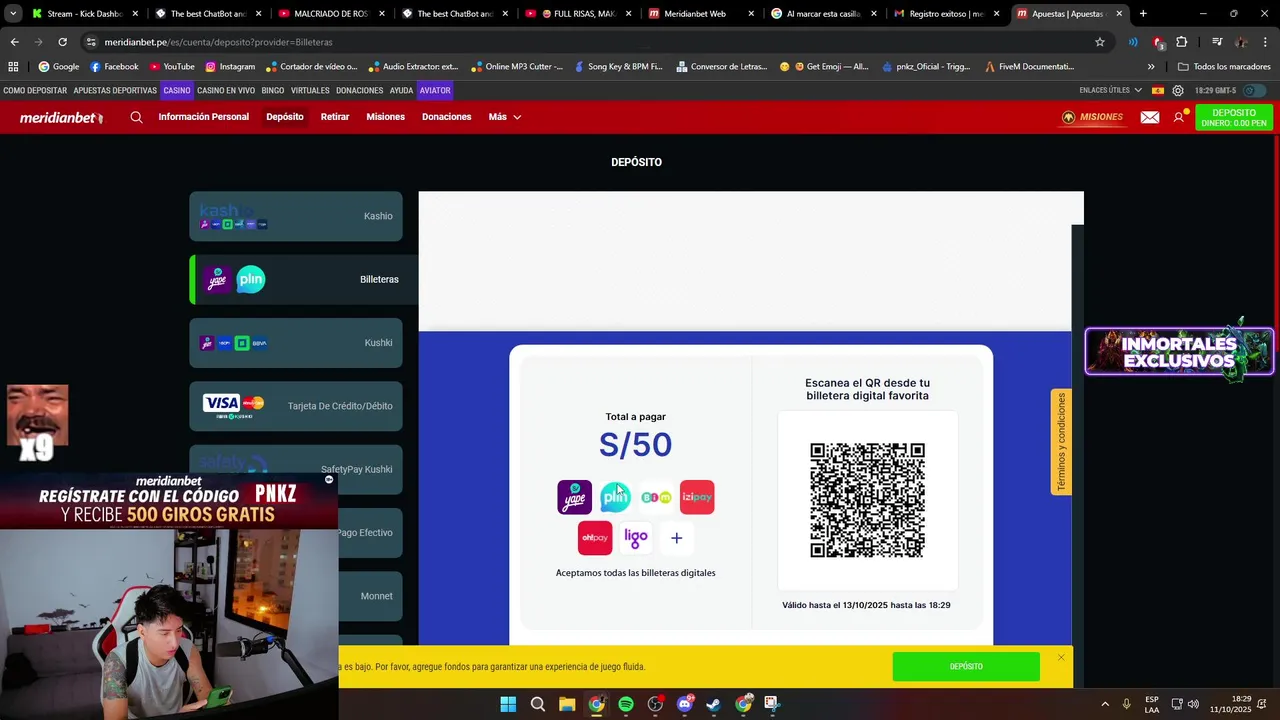Open the Donaciones menu item in red bar
Screen dimensions: 1280x720
coord(446,117)
